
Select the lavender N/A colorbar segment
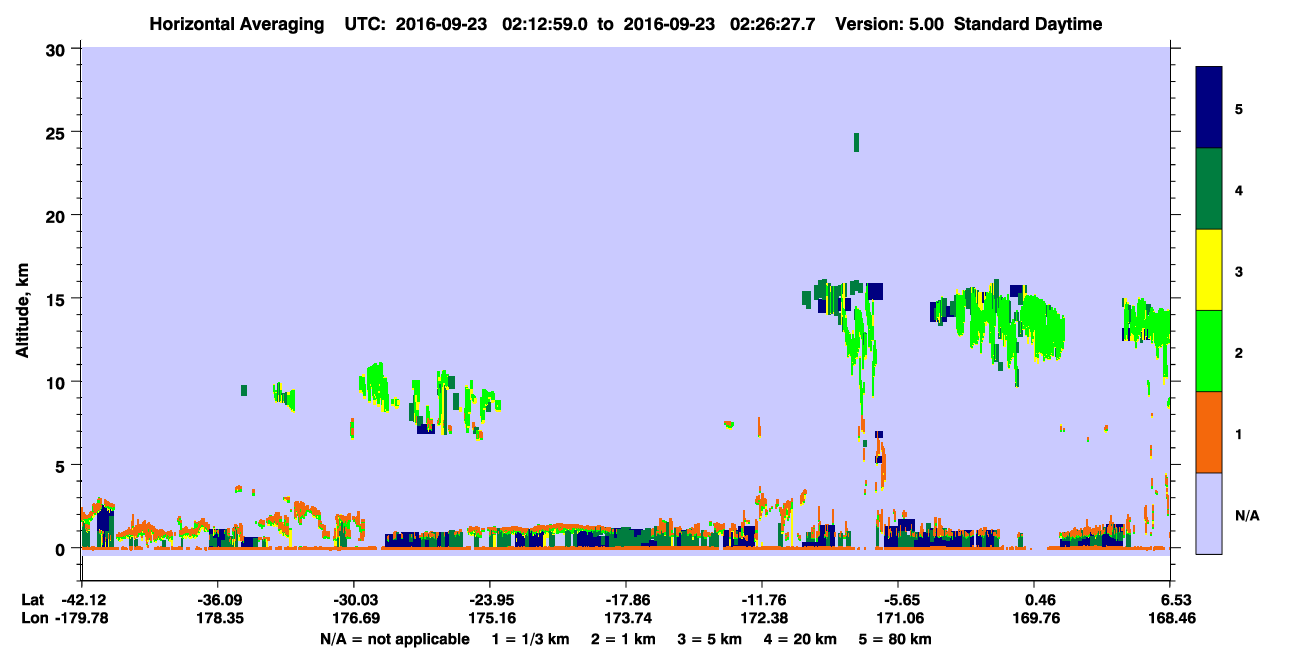(1209, 512)
